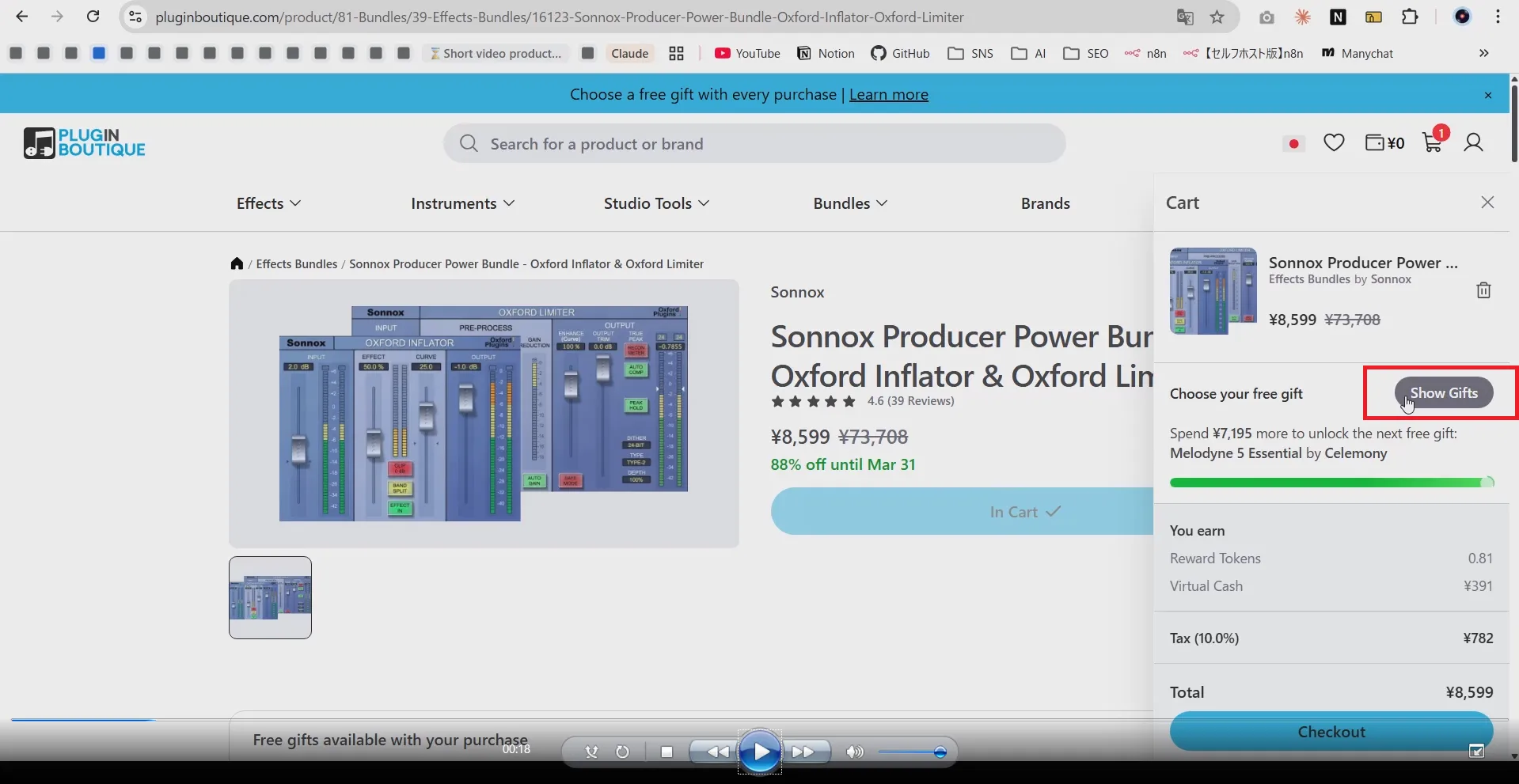Image resolution: width=1519 pixels, height=784 pixels.
Task: Expand the Bundles navigation menu
Action: [x=850, y=203]
